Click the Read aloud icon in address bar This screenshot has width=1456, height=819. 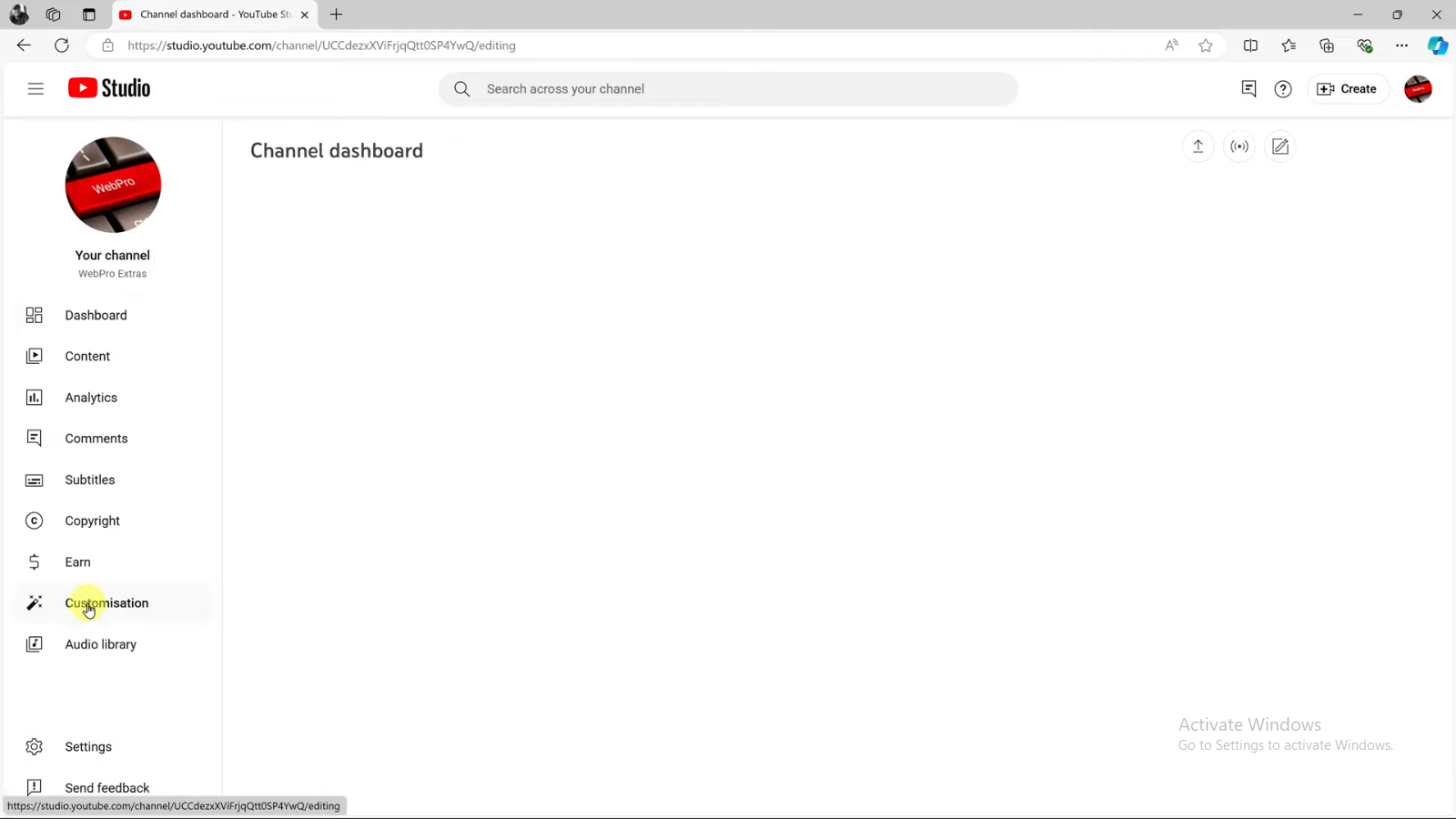(x=1171, y=45)
